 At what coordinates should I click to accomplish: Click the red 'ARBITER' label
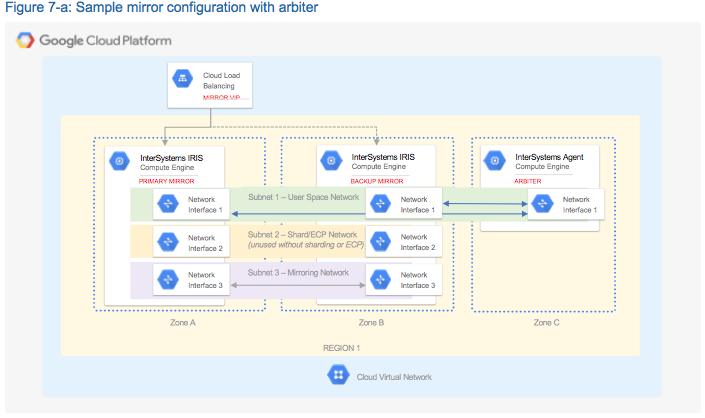click(x=527, y=181)
